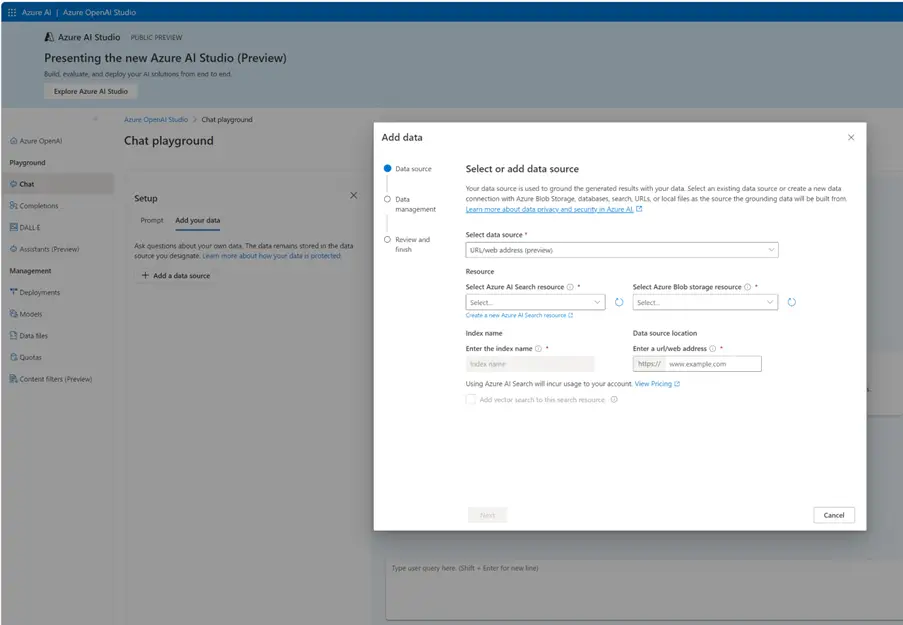Click info icon beside Add vector search
The image size is (903, 625).
pos(614,400)
